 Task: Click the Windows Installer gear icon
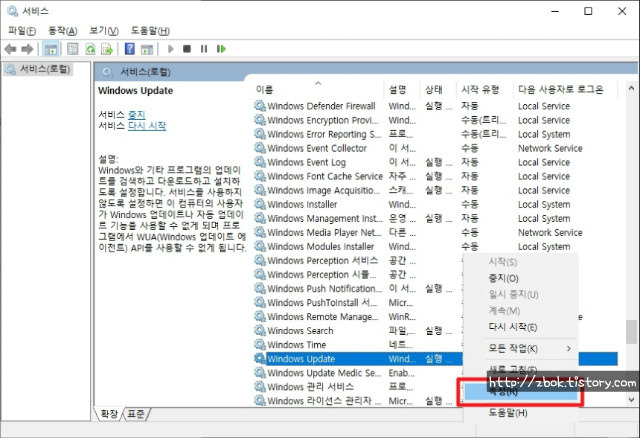click(260, 204)
